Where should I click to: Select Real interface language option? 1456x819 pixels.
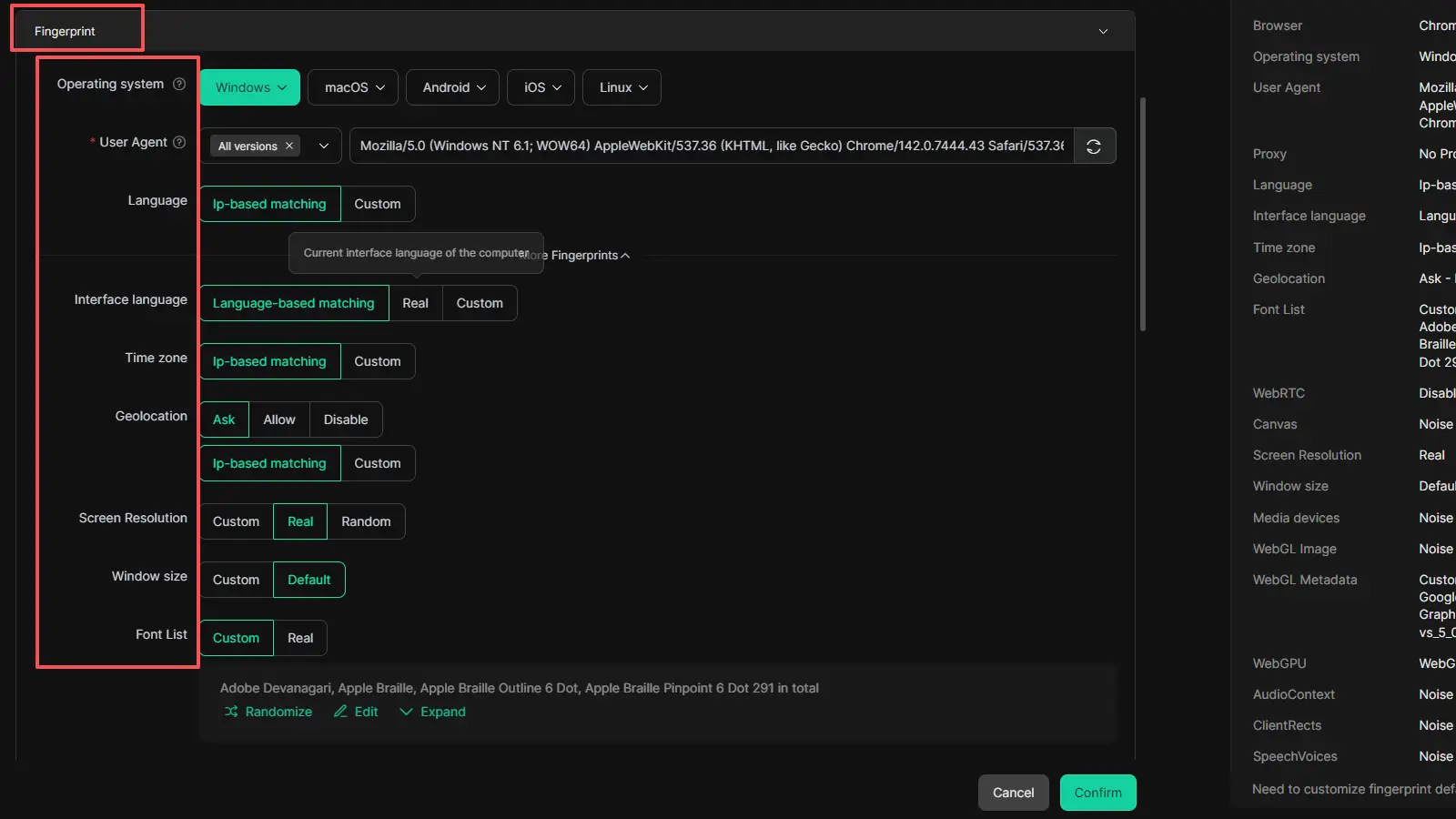(415, 303)
